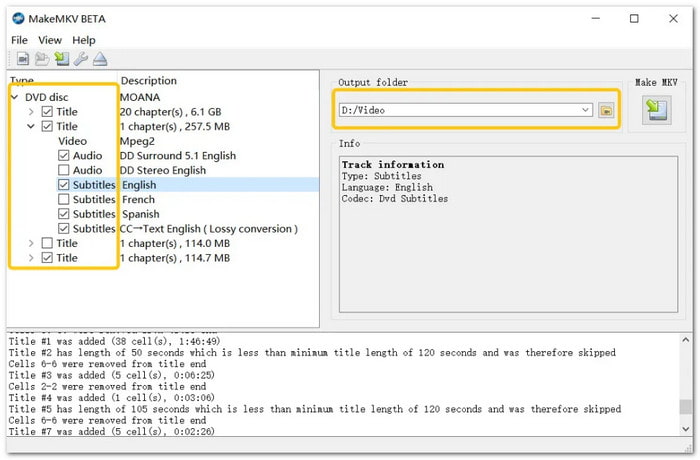Click the log pane scroll up arrow
Screen dimensions: 700x460
coord(686,340)
